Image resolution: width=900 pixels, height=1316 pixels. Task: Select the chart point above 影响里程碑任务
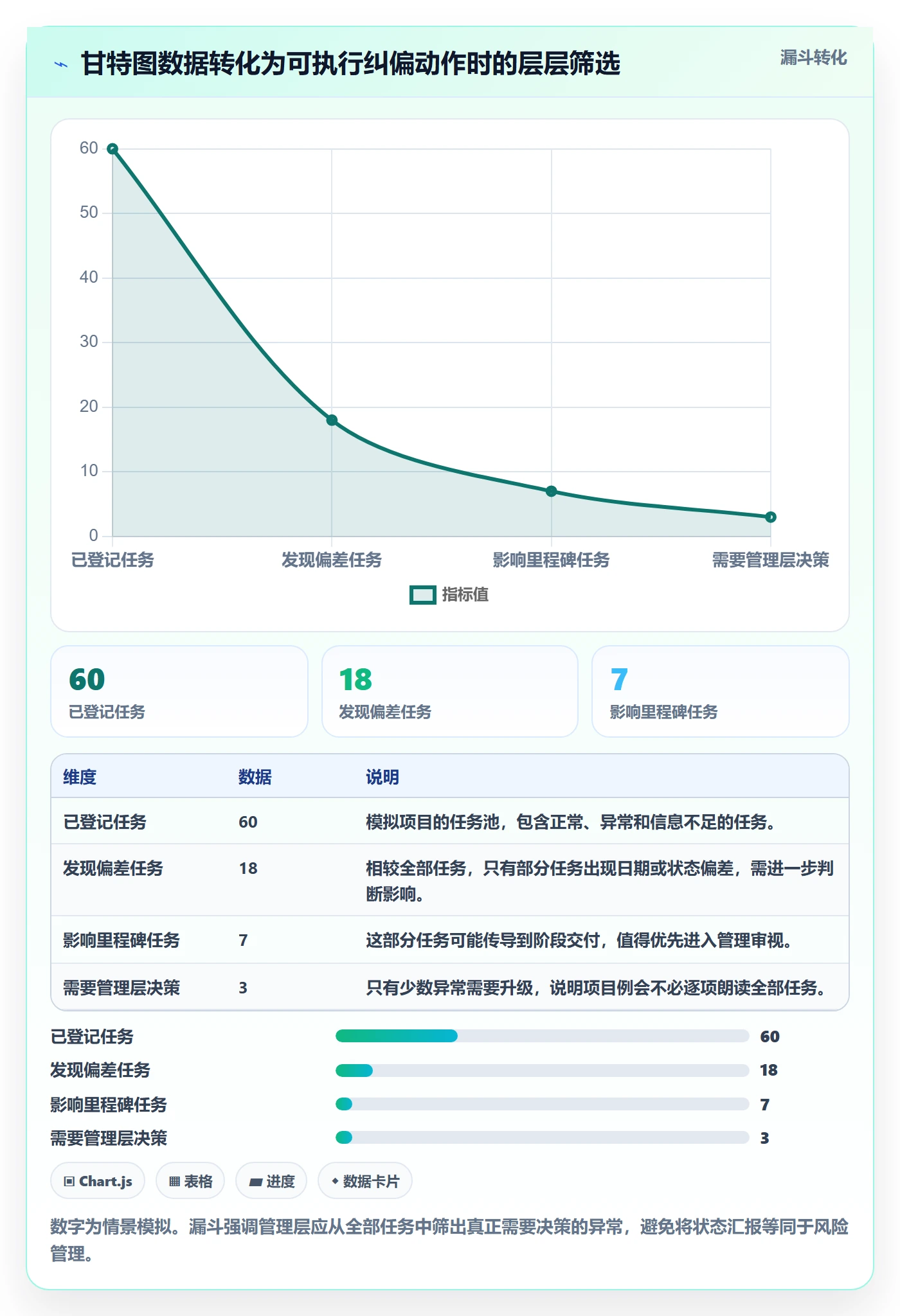[x=552, y=492]
